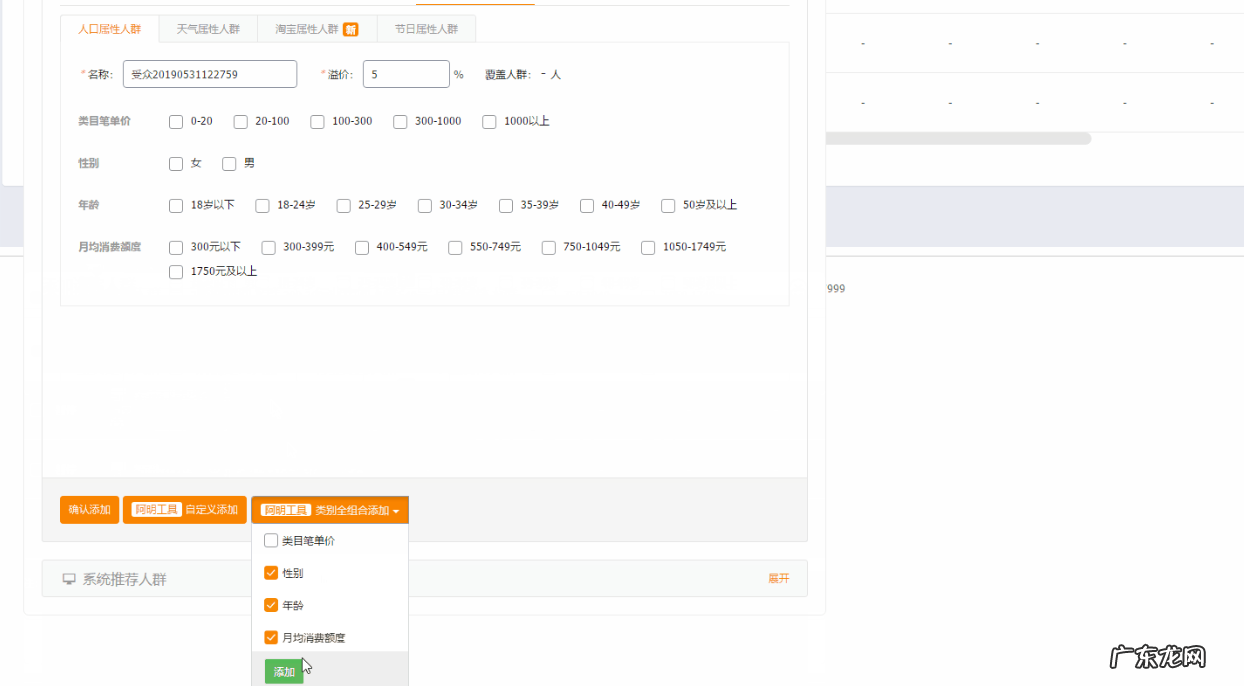Click the 新 badge on 淘宝属性人群 tab
This screenshot has height=686, width=1244.
pyautogui.click(x=350, y=29)
